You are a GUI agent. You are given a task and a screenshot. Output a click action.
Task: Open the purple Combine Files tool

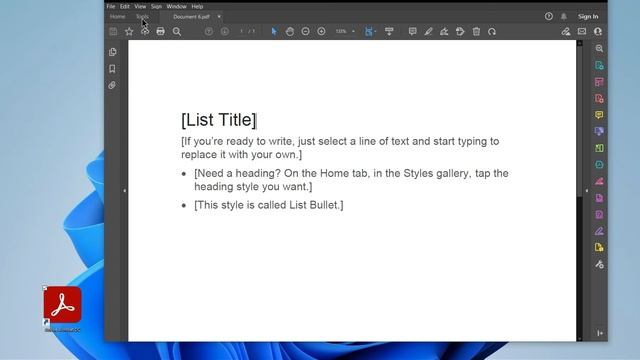pos(599,131)
